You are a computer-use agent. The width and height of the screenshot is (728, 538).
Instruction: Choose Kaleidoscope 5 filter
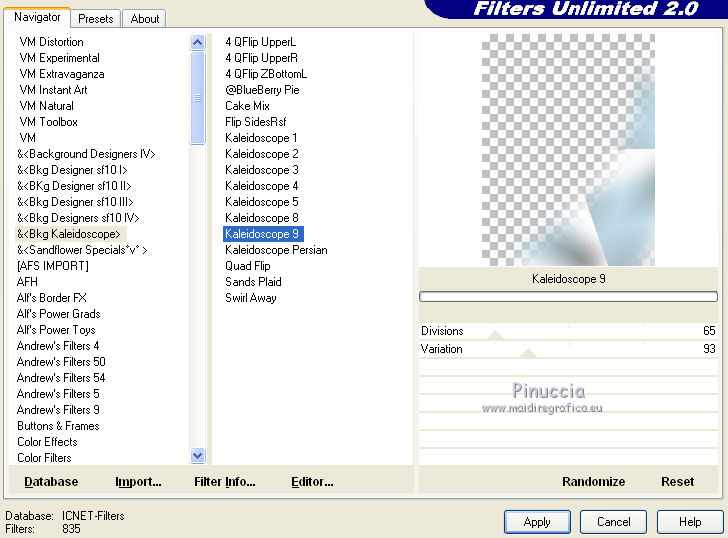click(x=261, y=202)
